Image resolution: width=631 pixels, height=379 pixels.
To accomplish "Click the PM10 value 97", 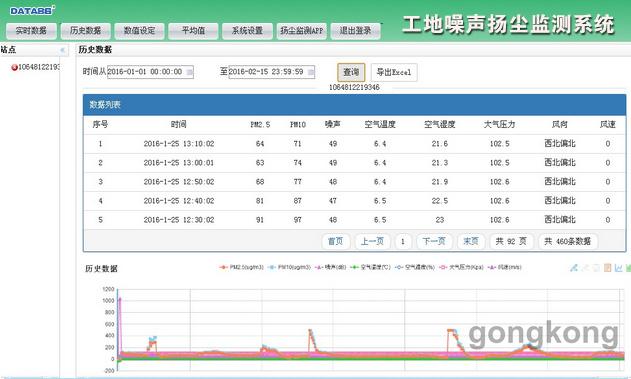I will 297,220.
